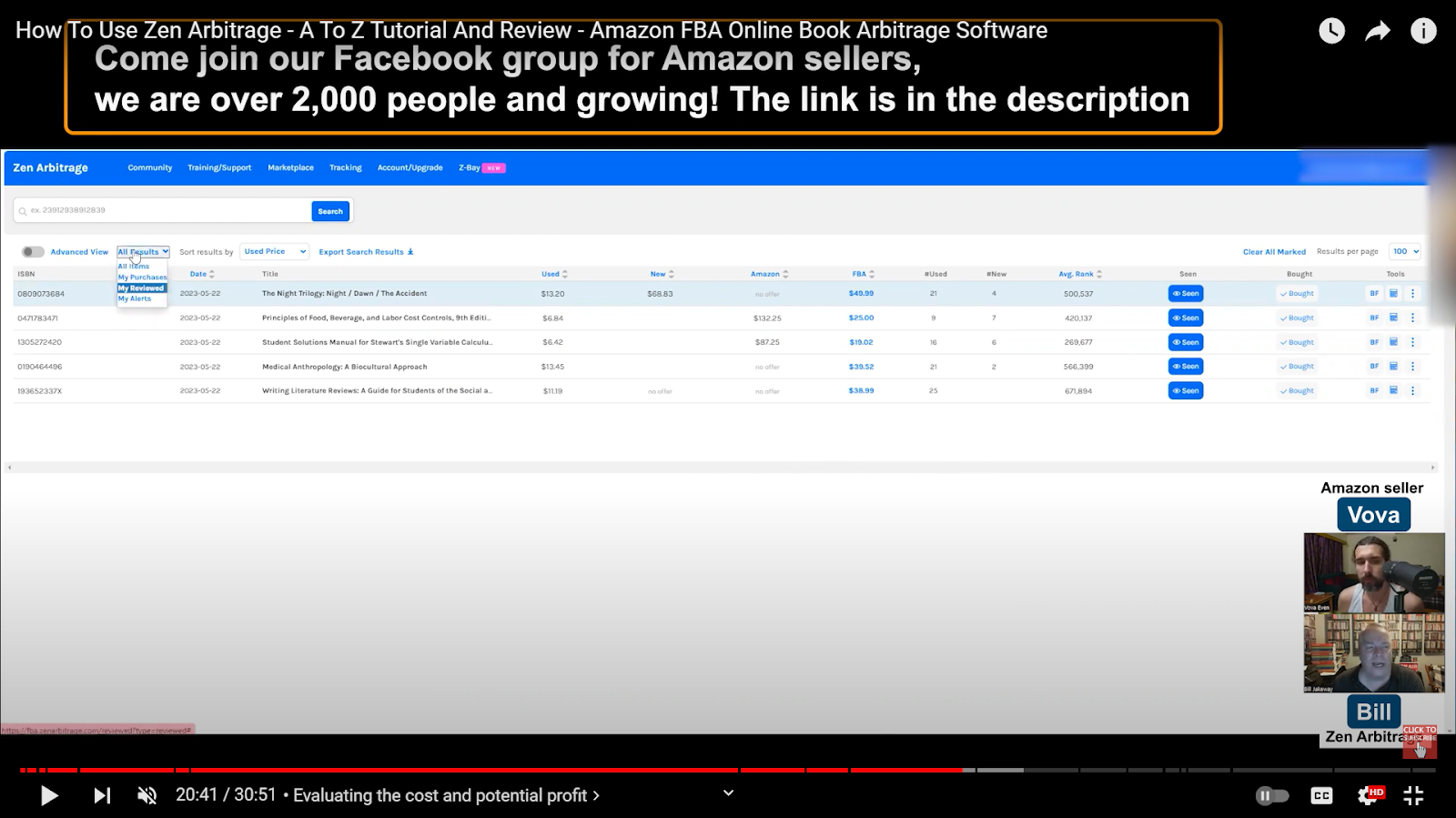
Task: Mark Medical Anthropology row as Bought
Action: (x=1297, y=366)
